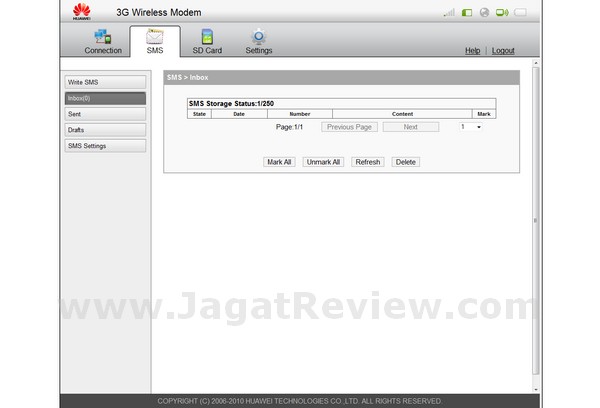Click the green SIM card status icon
Screen dimensions: 600x408
[467, 13]
